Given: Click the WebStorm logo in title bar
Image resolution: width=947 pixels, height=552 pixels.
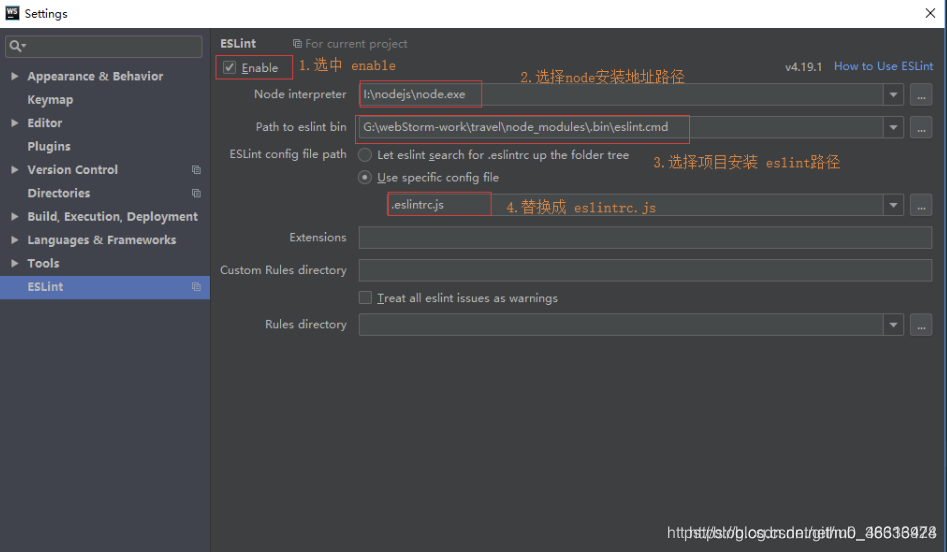Looking at the screenshot, I should [12, 13].
